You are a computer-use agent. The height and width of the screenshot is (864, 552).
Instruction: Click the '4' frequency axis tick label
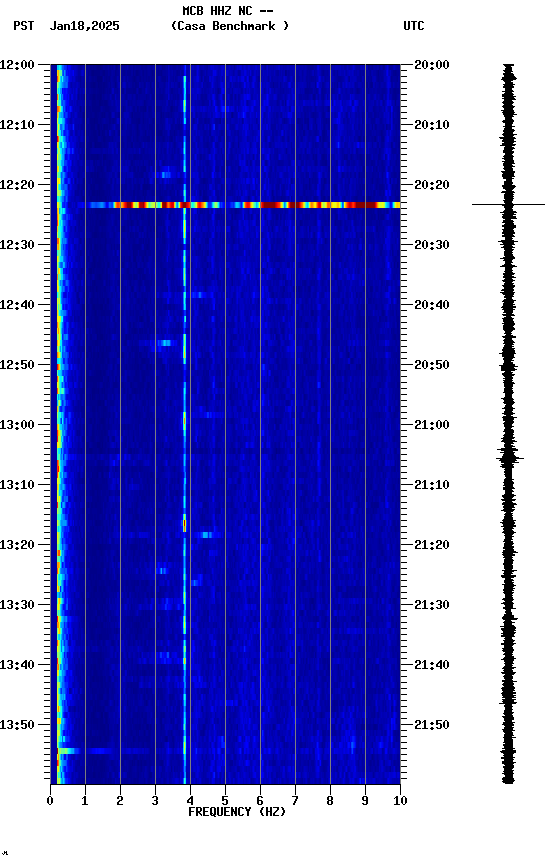coord(190,801)
